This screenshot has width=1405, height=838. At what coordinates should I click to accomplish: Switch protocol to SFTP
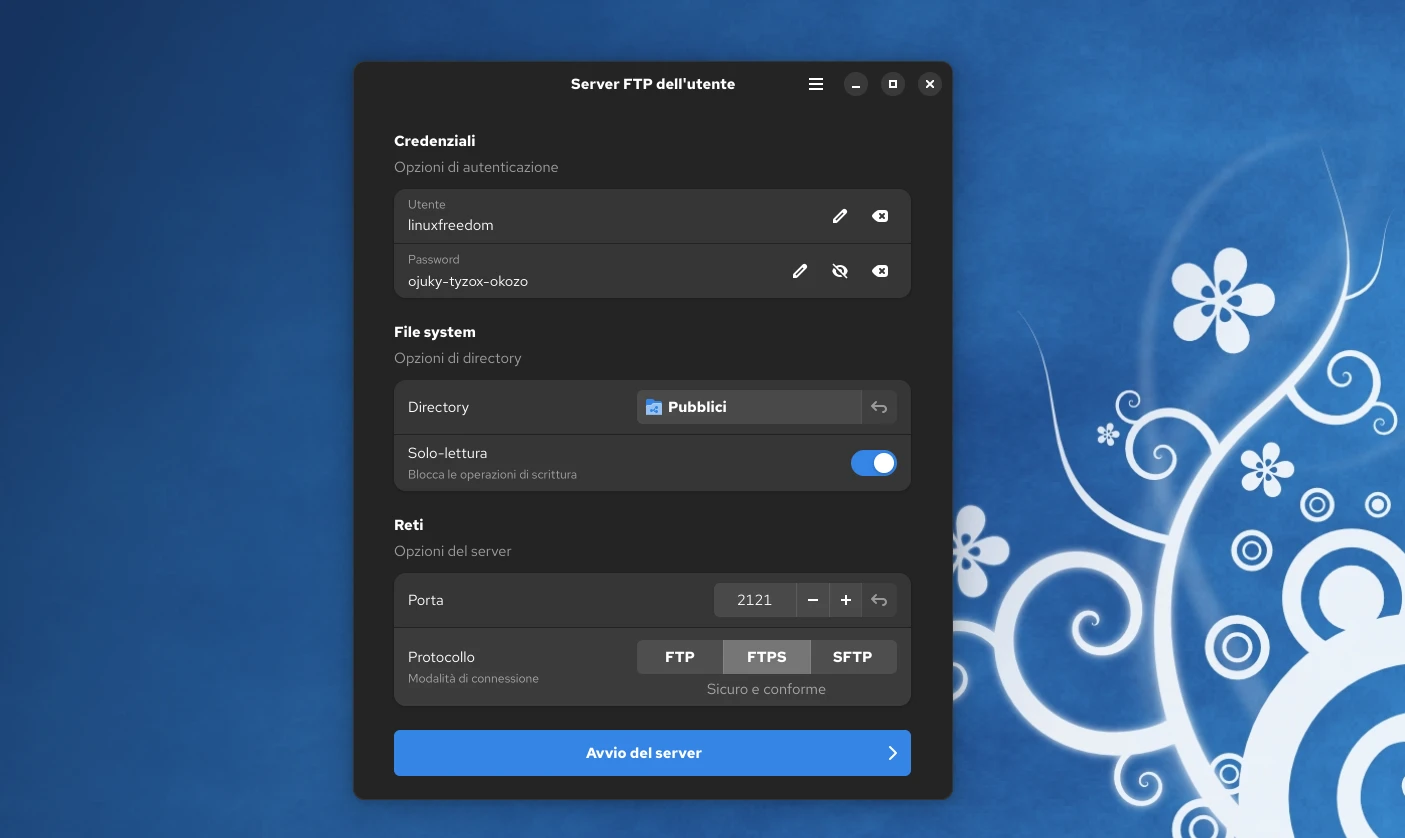point(853,657)
